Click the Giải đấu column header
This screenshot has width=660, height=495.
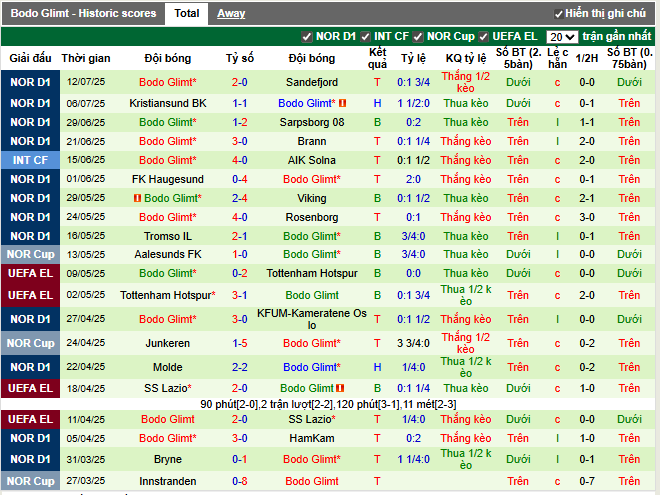(x=30, y=58)
